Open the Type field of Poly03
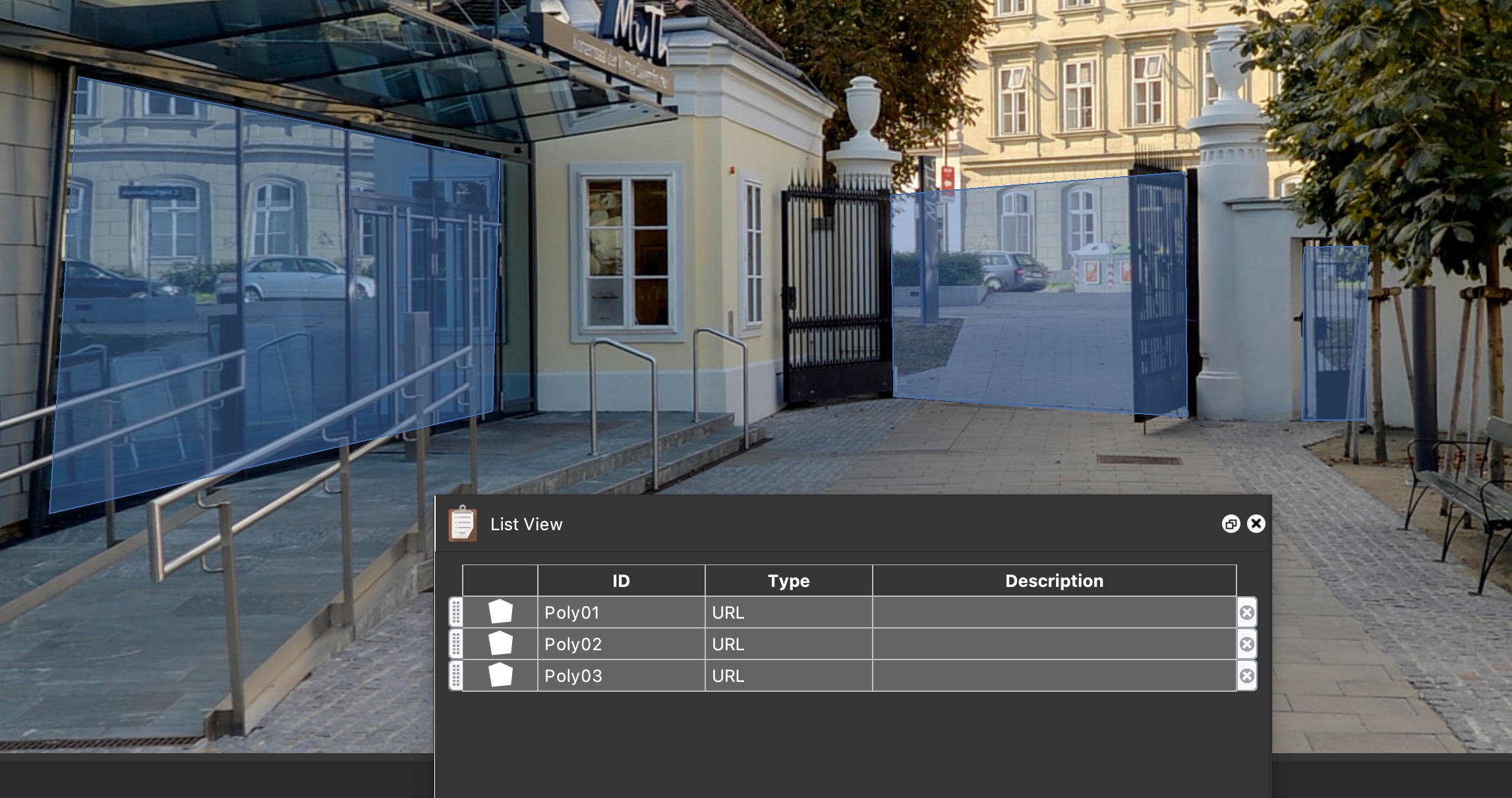This screenshot has width=1512, height=798. click(788, 676)
